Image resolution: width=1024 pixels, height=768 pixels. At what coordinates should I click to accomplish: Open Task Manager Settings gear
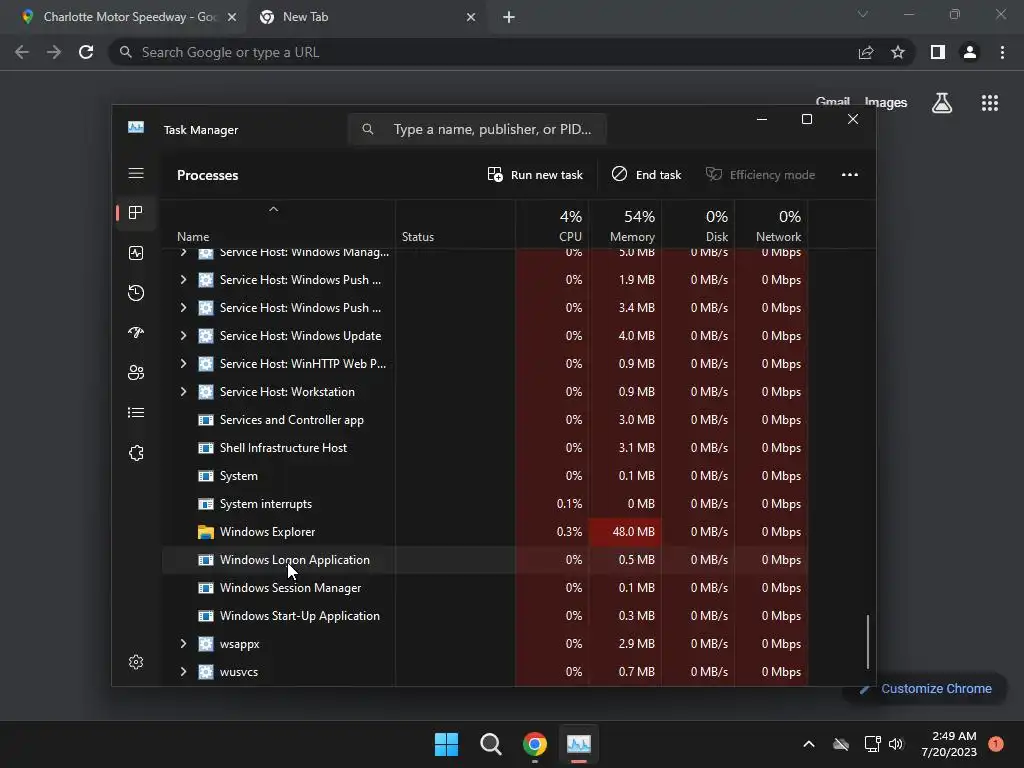136,662
